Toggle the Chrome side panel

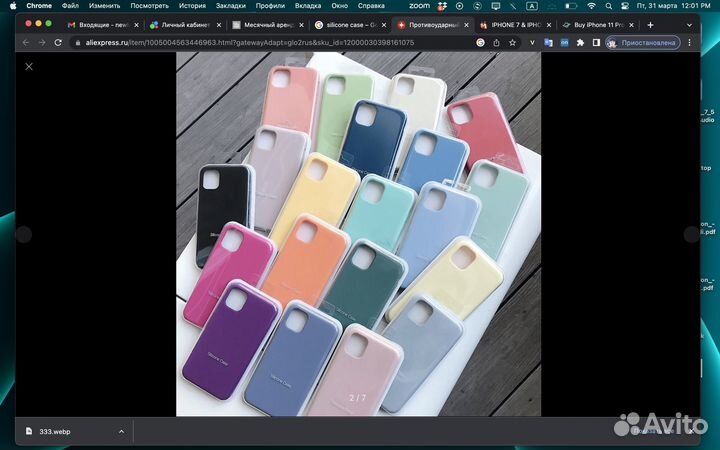[596, 43]
